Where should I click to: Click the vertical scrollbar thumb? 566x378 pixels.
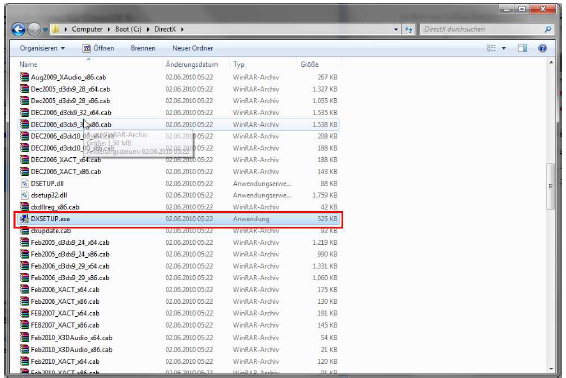[x=550, y=186]
